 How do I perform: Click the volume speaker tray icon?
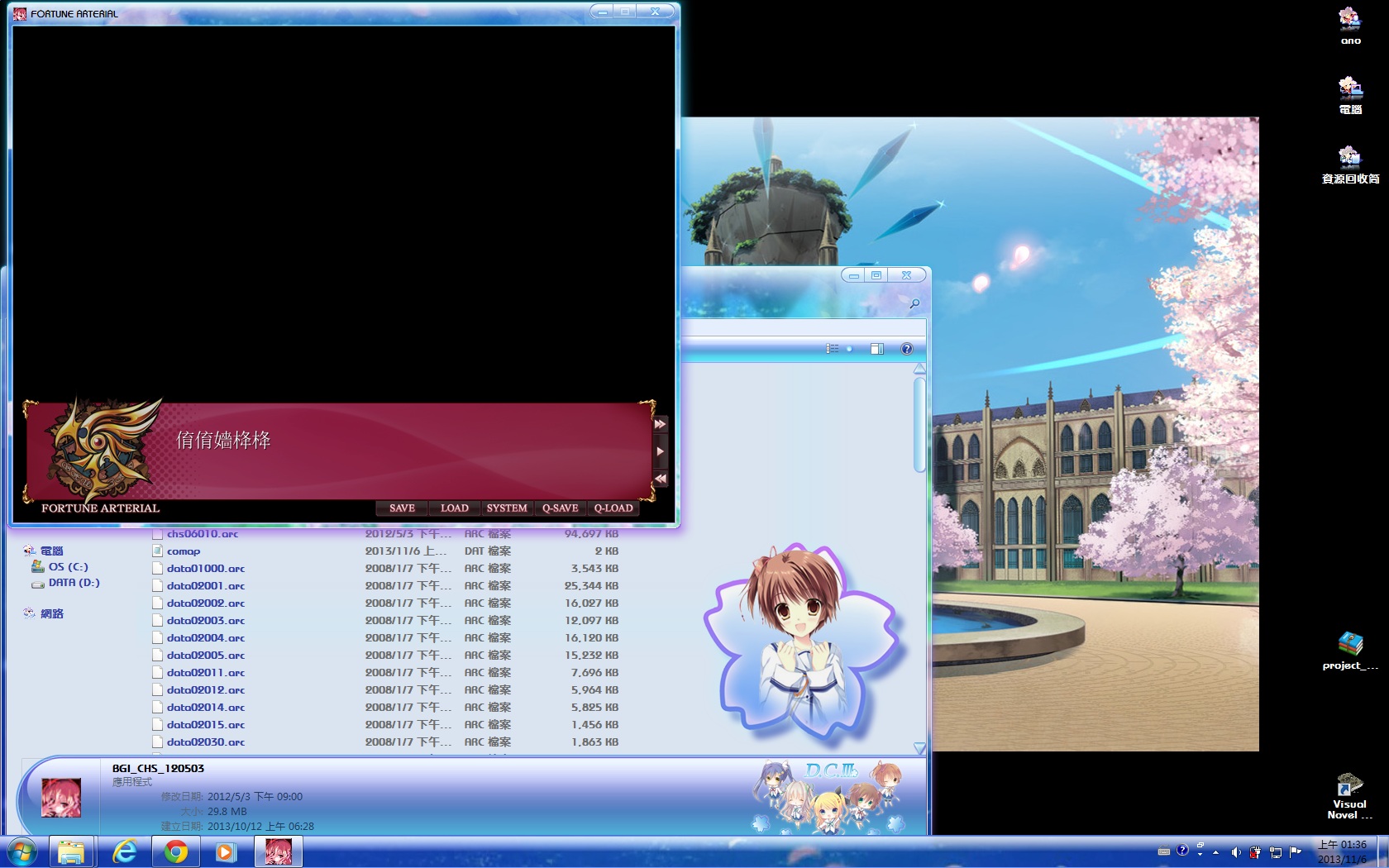point(1235,852)
